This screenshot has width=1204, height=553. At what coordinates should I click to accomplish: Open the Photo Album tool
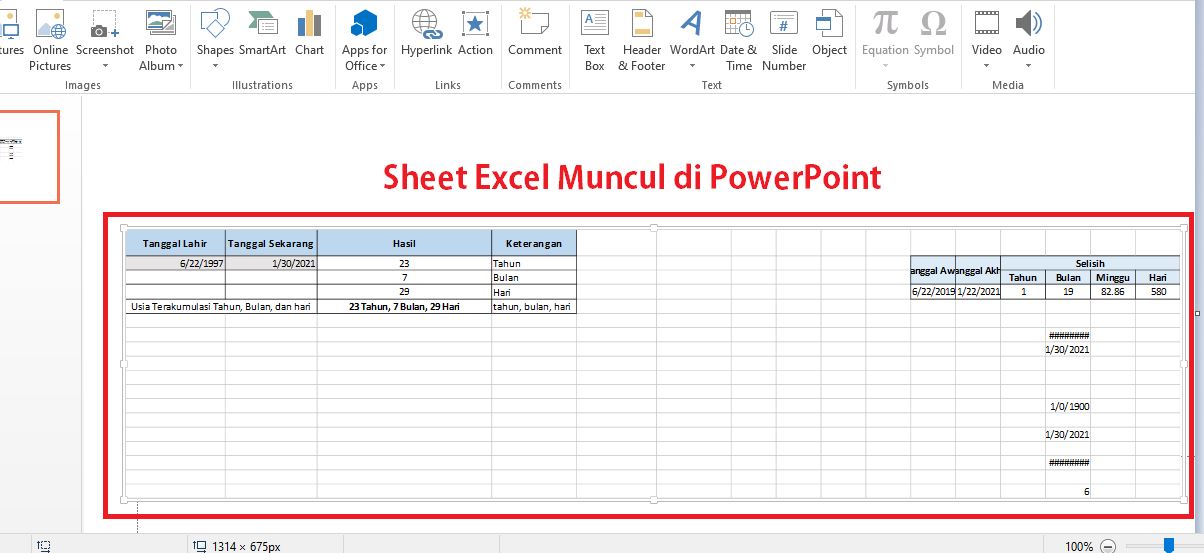click(160, 40)
